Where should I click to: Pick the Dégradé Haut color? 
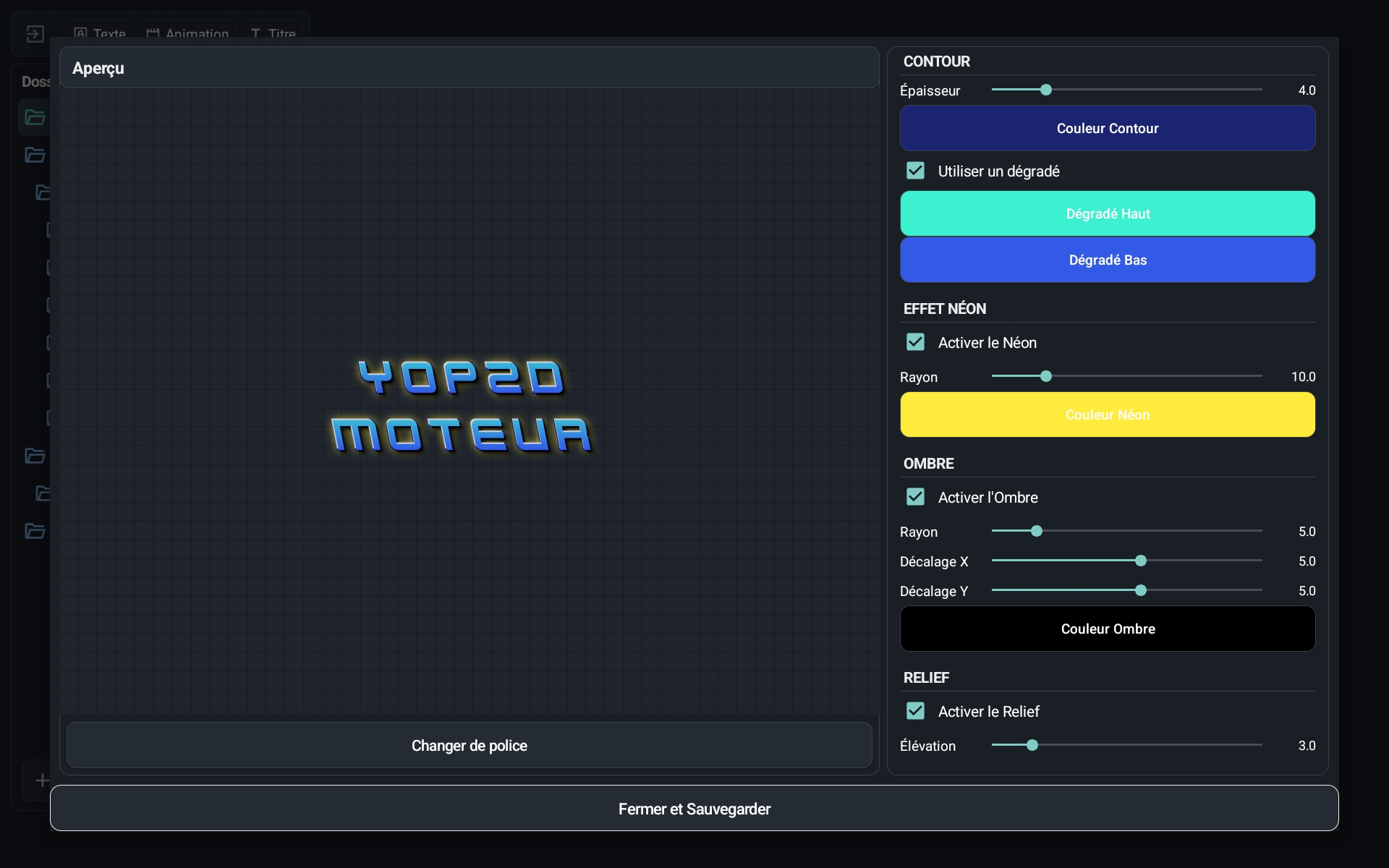[1108, 213]
